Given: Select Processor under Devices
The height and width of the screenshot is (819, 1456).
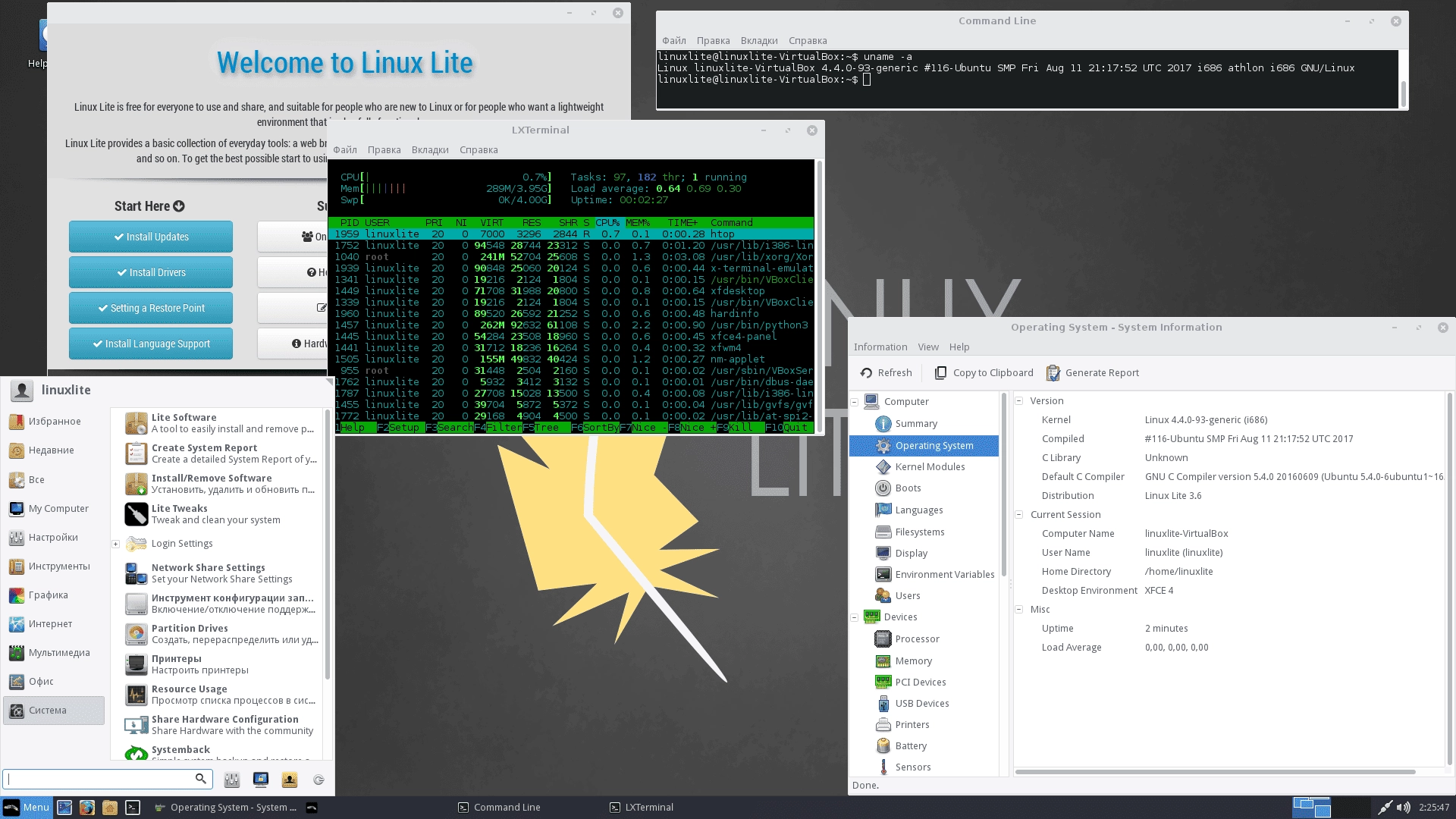Looking at the screenshot, I should click(917, 639).
